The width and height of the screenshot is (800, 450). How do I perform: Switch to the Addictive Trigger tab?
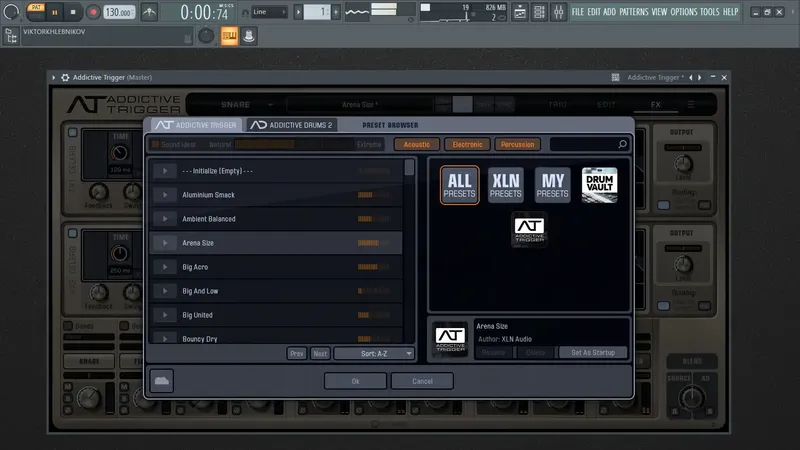point(196,125)
